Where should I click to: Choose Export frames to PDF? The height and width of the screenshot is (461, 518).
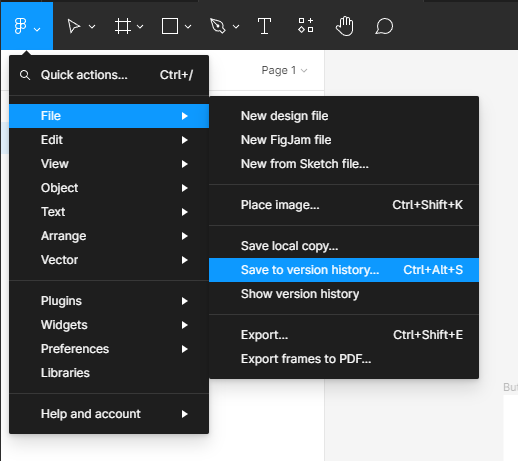pos(344,359)
